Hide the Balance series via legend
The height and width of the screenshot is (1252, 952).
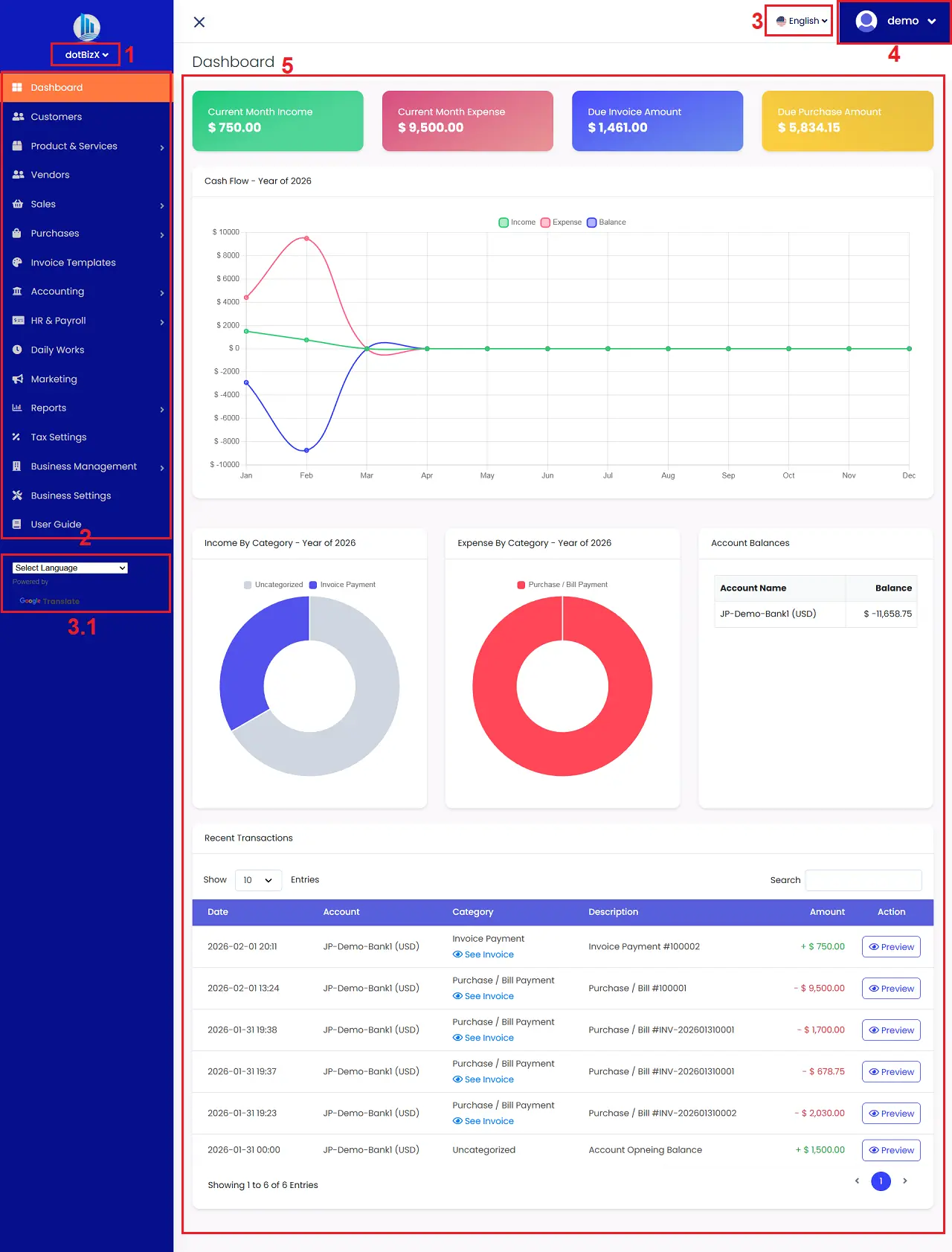coord(606,222)
